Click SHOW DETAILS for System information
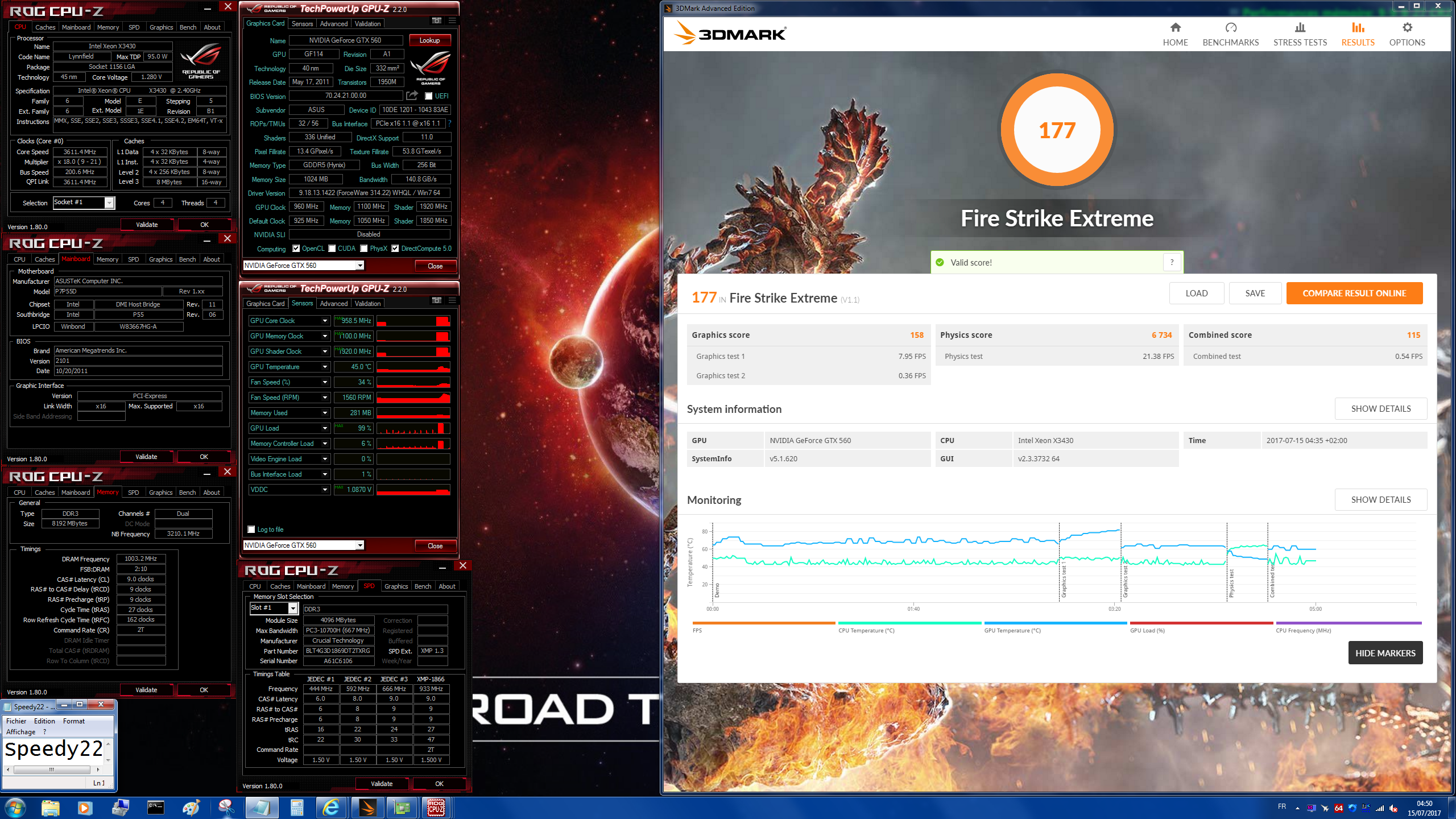The image size is (1456, 819). pos(1380,409)
